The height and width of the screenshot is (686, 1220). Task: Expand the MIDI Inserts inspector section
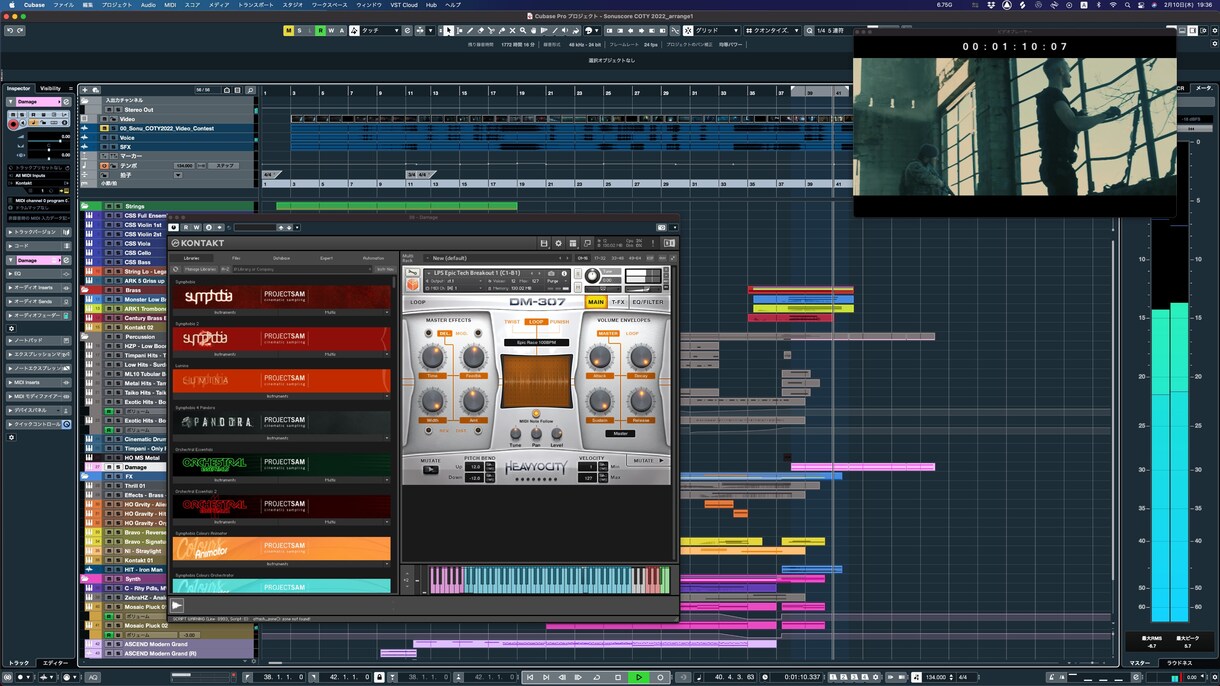pyautogui.click(x=39, y=382)
